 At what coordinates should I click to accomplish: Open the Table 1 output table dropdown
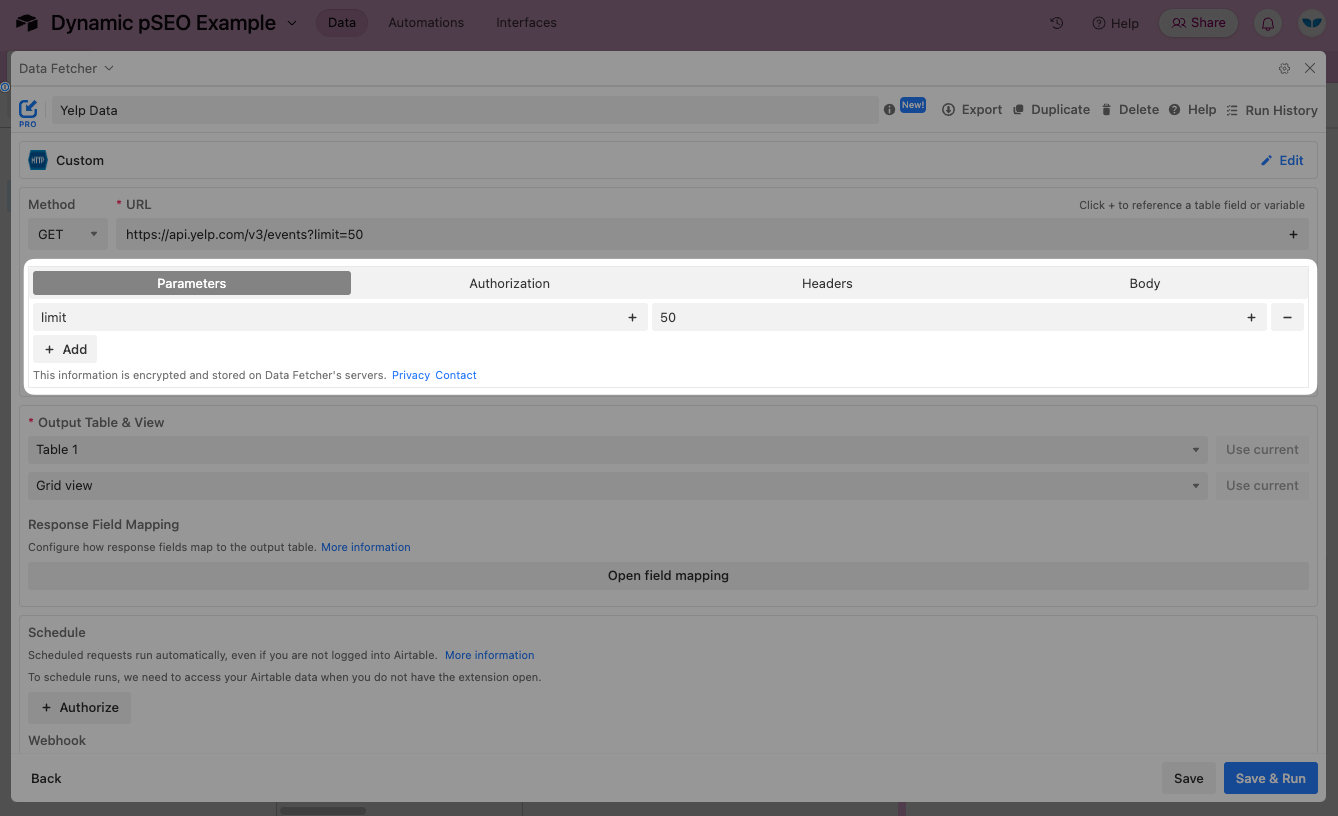click(618, 449)
